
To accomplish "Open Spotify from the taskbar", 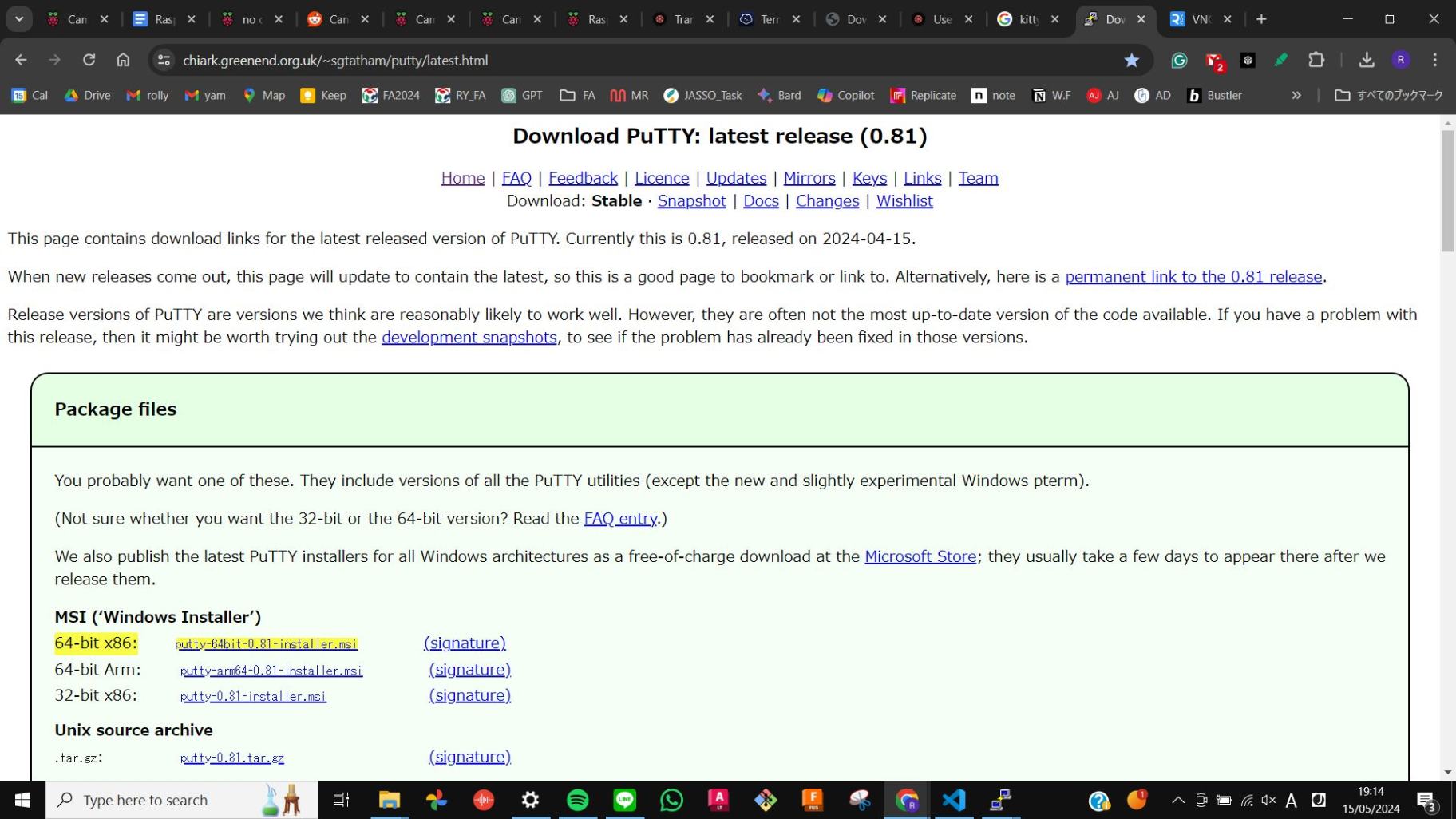I will [577, 800].
